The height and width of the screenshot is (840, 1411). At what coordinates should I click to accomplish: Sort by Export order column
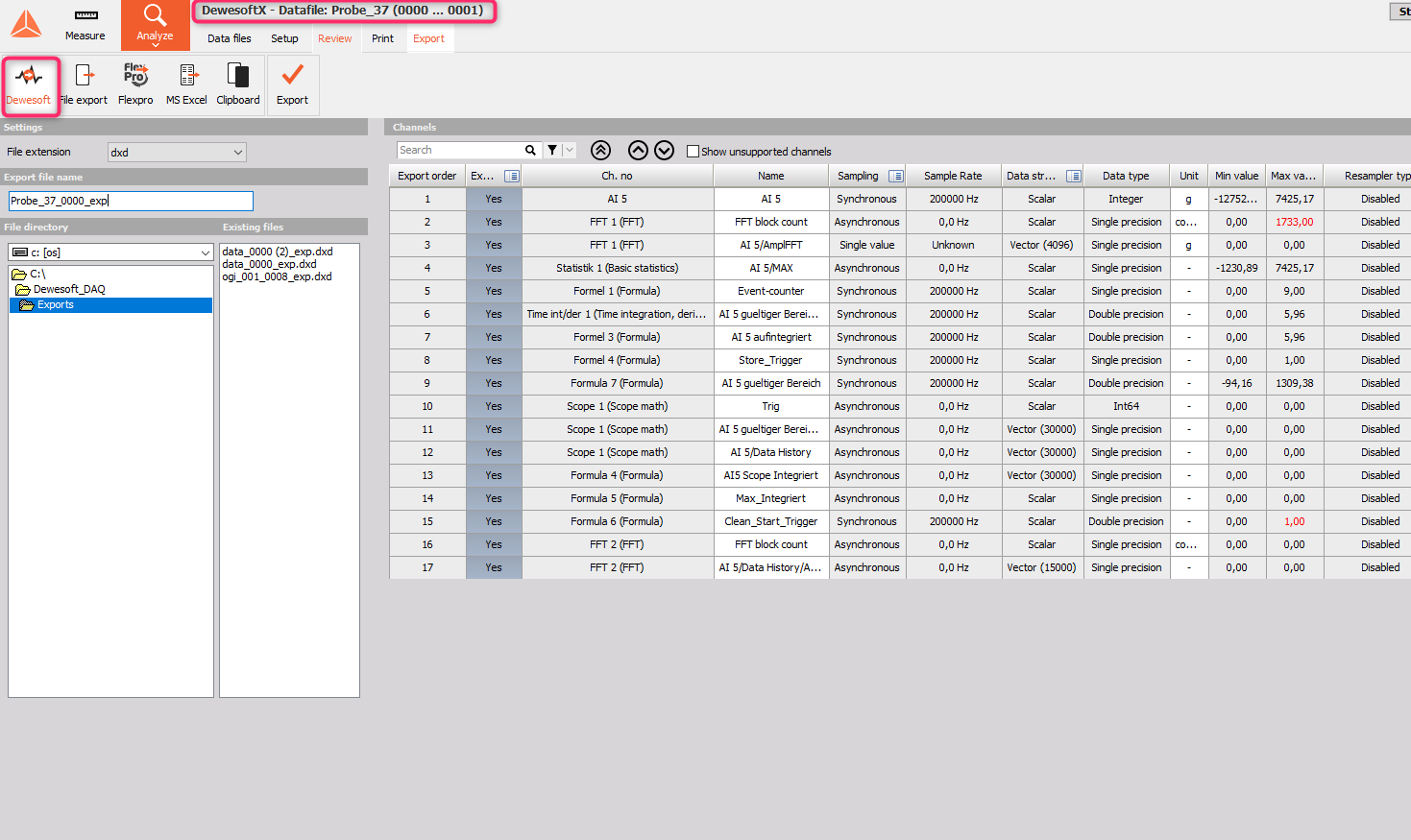[427, 176]
